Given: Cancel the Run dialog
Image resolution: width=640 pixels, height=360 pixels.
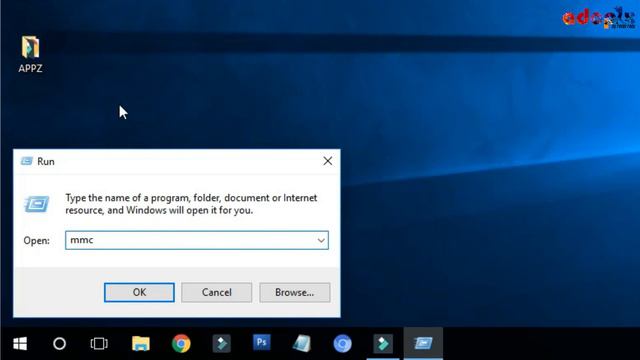Looking at the screenshot, I should [216, 292].
